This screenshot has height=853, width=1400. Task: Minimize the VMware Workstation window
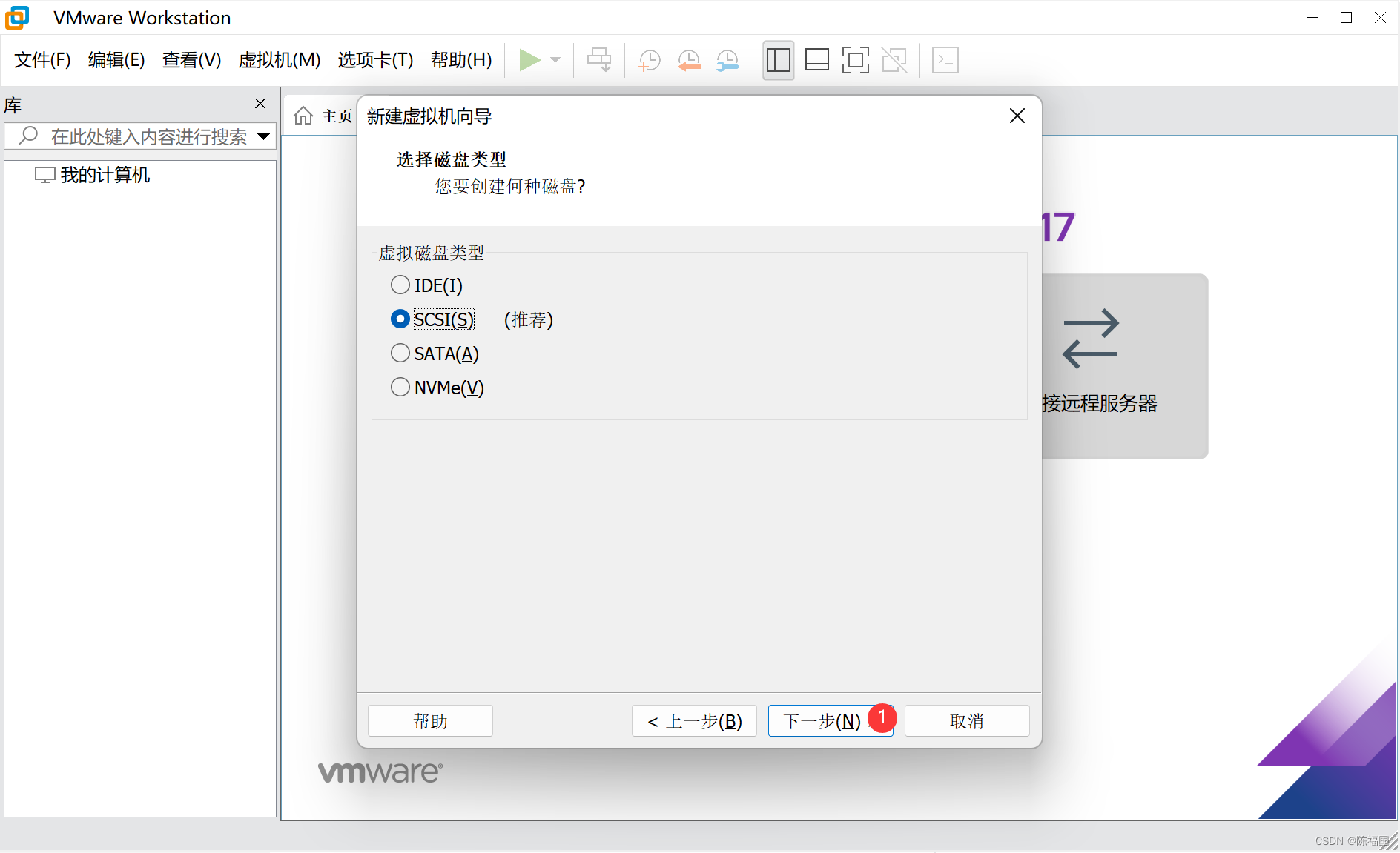(x=1312, y=18)
